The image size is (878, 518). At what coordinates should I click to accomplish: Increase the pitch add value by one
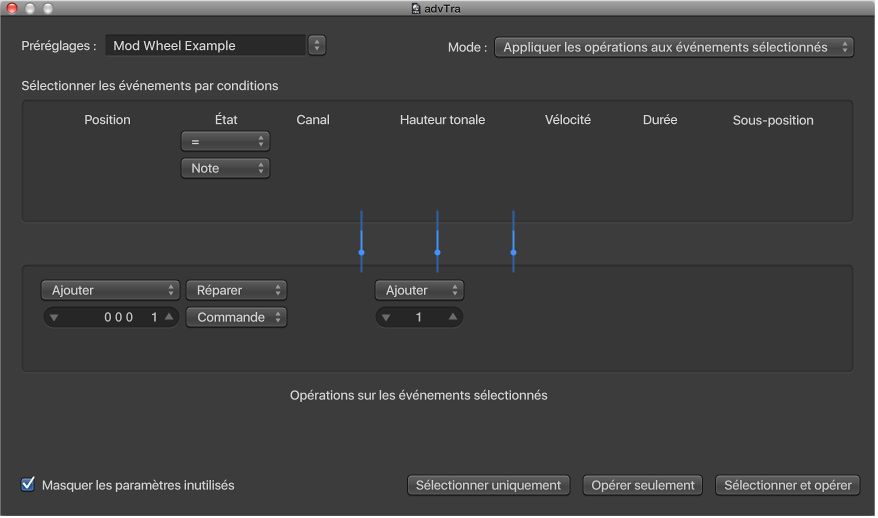point(452,318)
